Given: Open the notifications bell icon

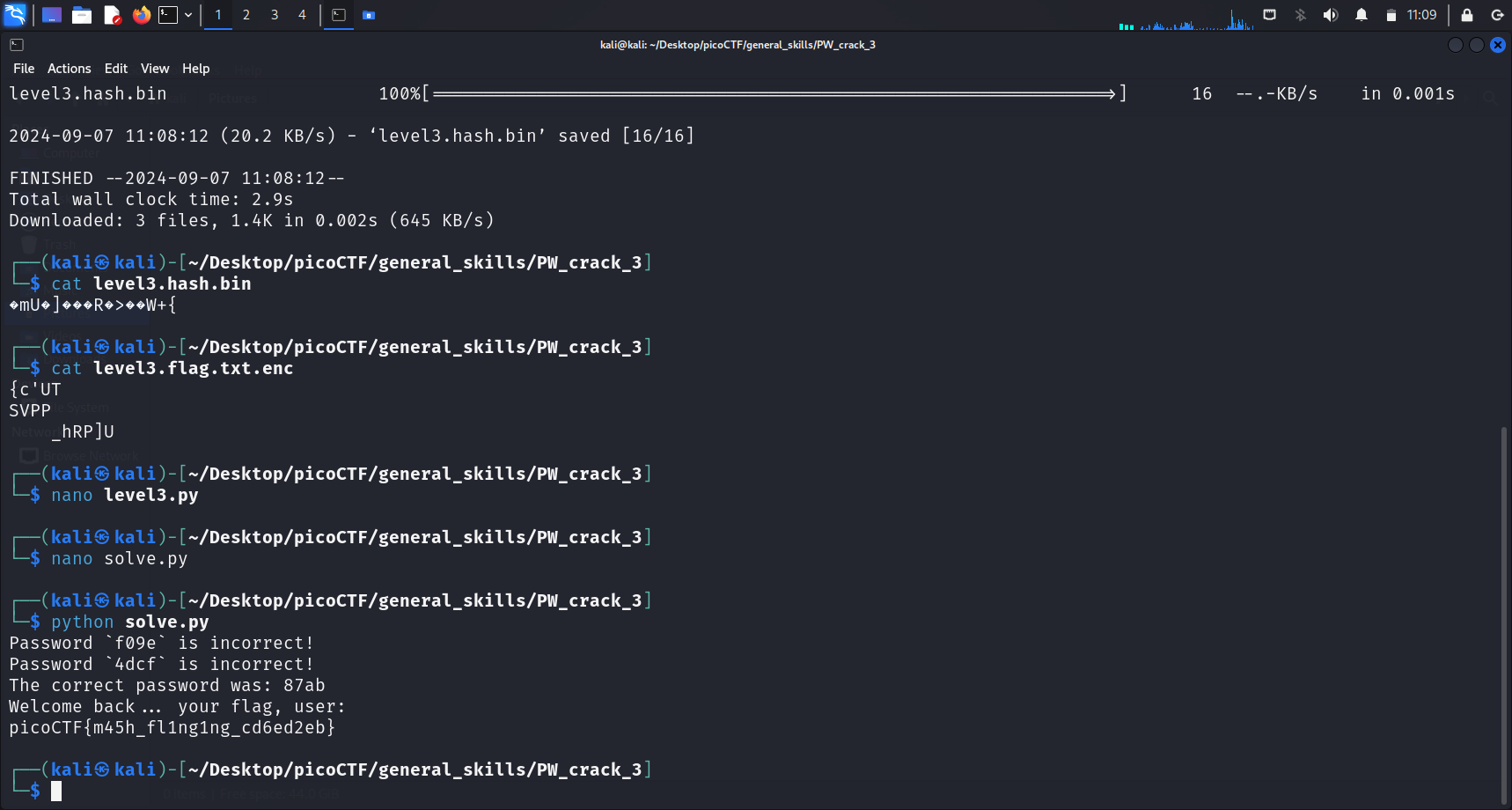Looking at the screenshot, I should pyautogui.click(x=1362, y=15).
